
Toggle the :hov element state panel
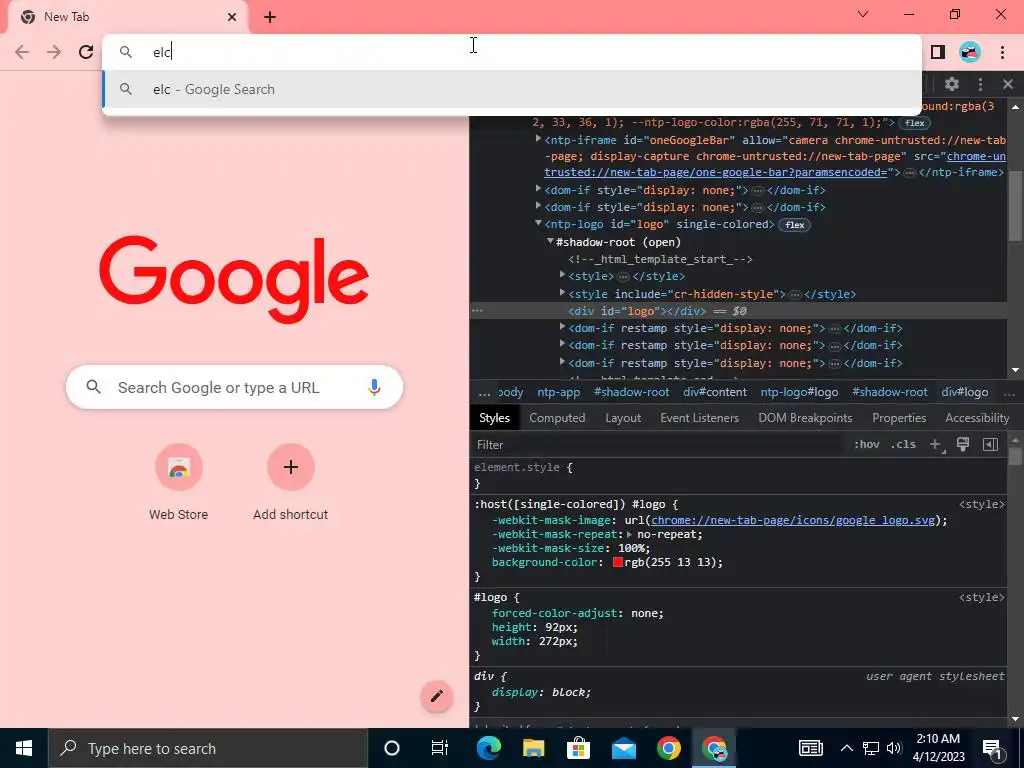(x=867, y=445)
